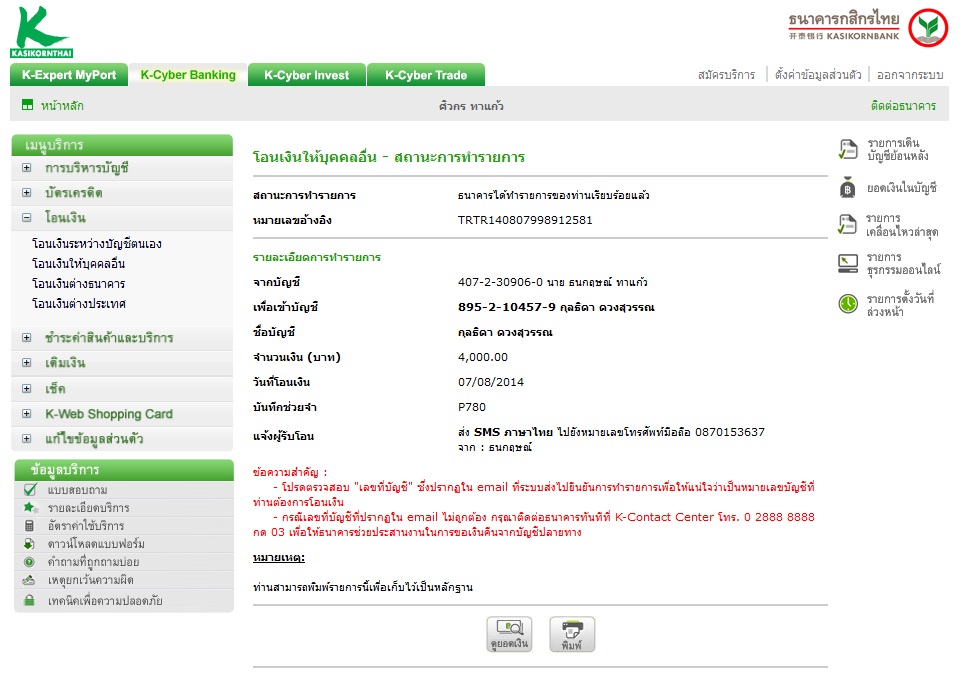This screenshot has height=683, width=974.
Task: Open โอนเงินต่างธนาคาร menu item
Action: 79,284
